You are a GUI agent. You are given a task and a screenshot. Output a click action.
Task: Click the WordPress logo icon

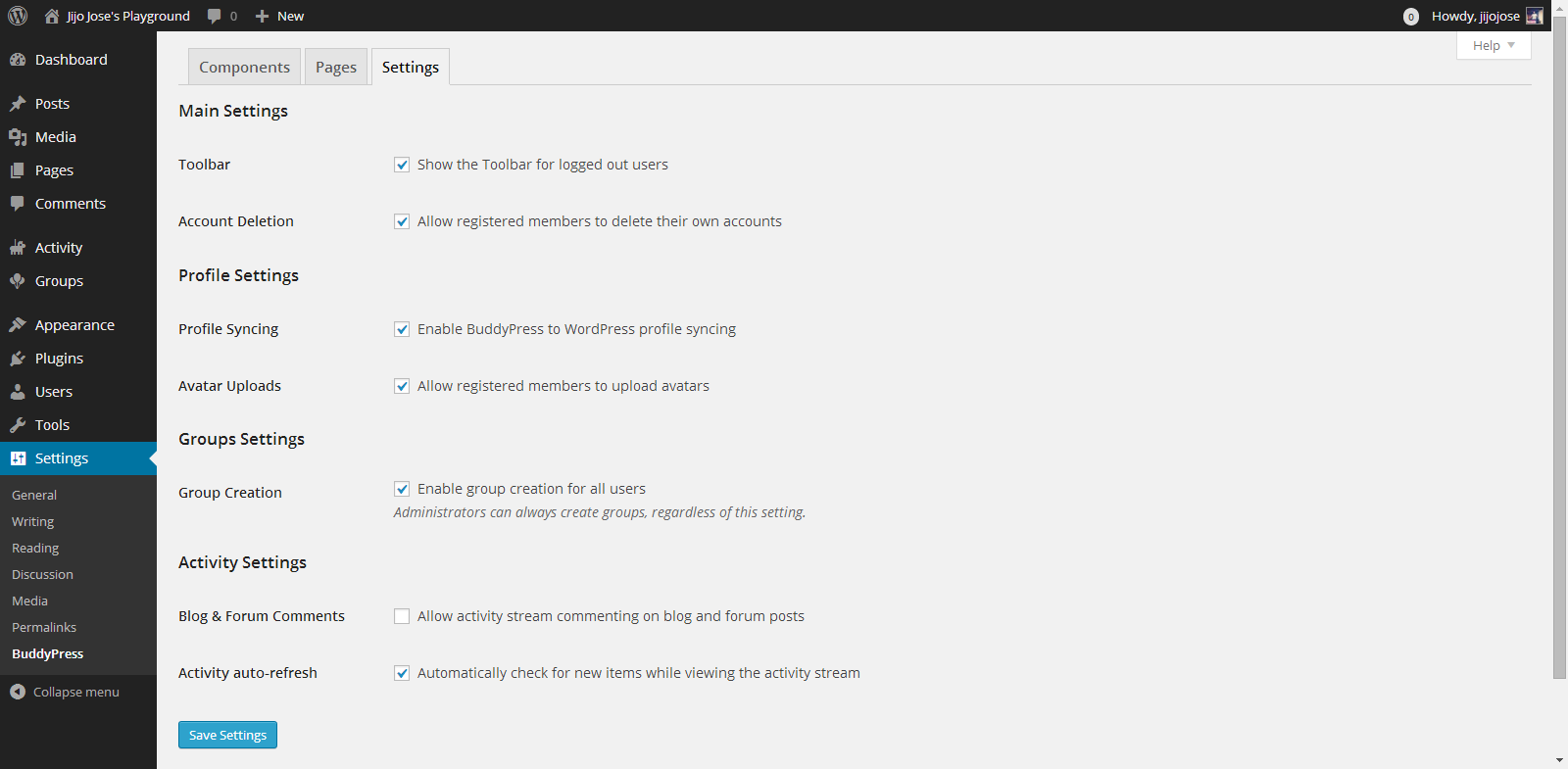18,16
